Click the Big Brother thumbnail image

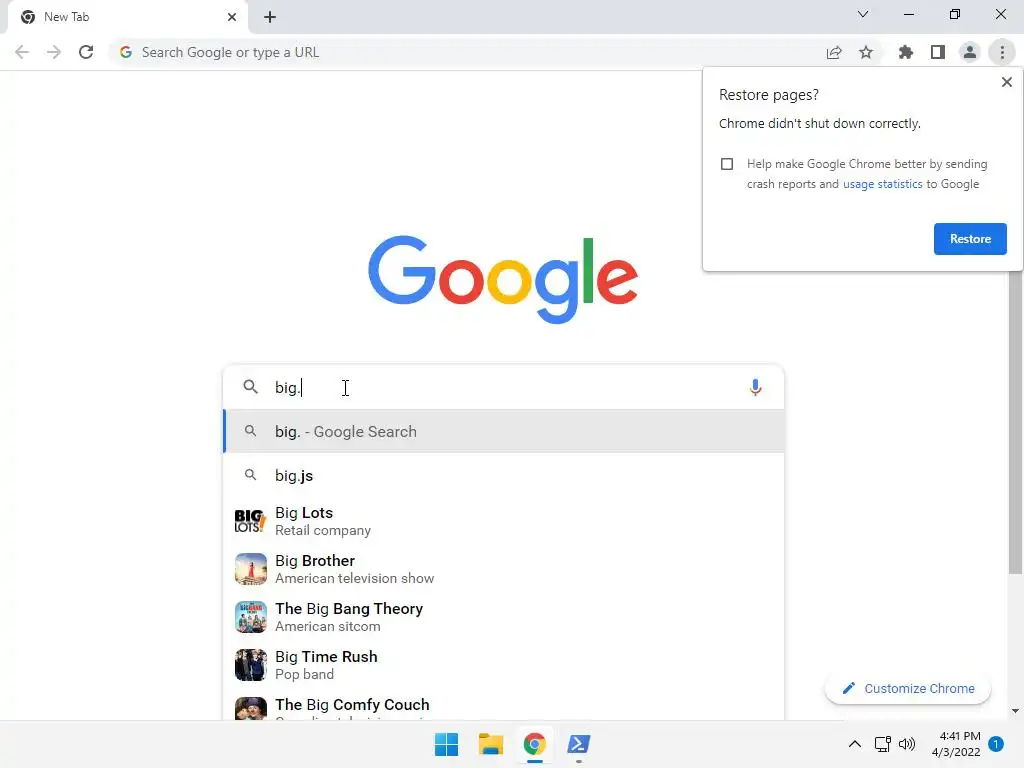pos(250,569)
